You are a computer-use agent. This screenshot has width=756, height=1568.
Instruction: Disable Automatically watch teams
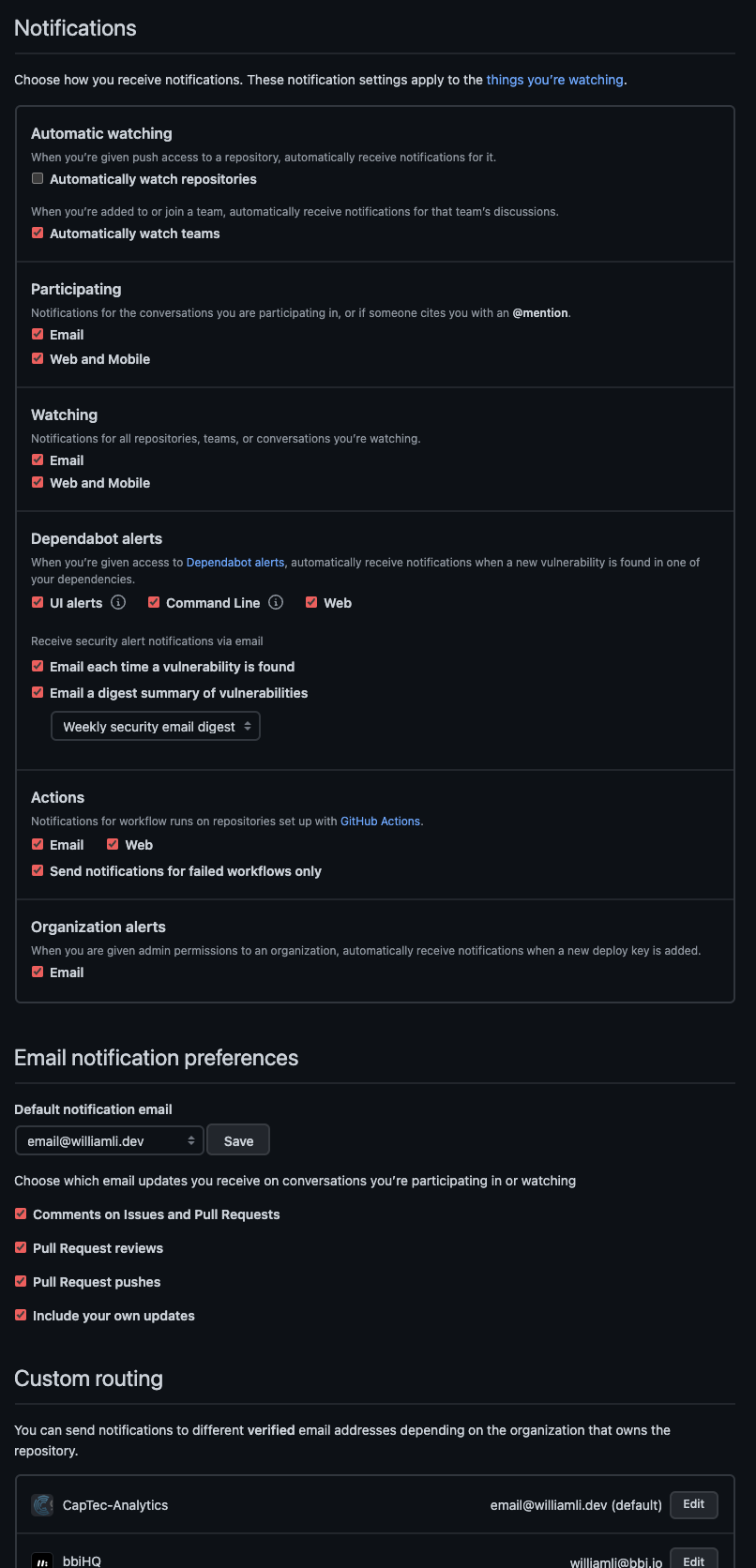tap(38, 232)
